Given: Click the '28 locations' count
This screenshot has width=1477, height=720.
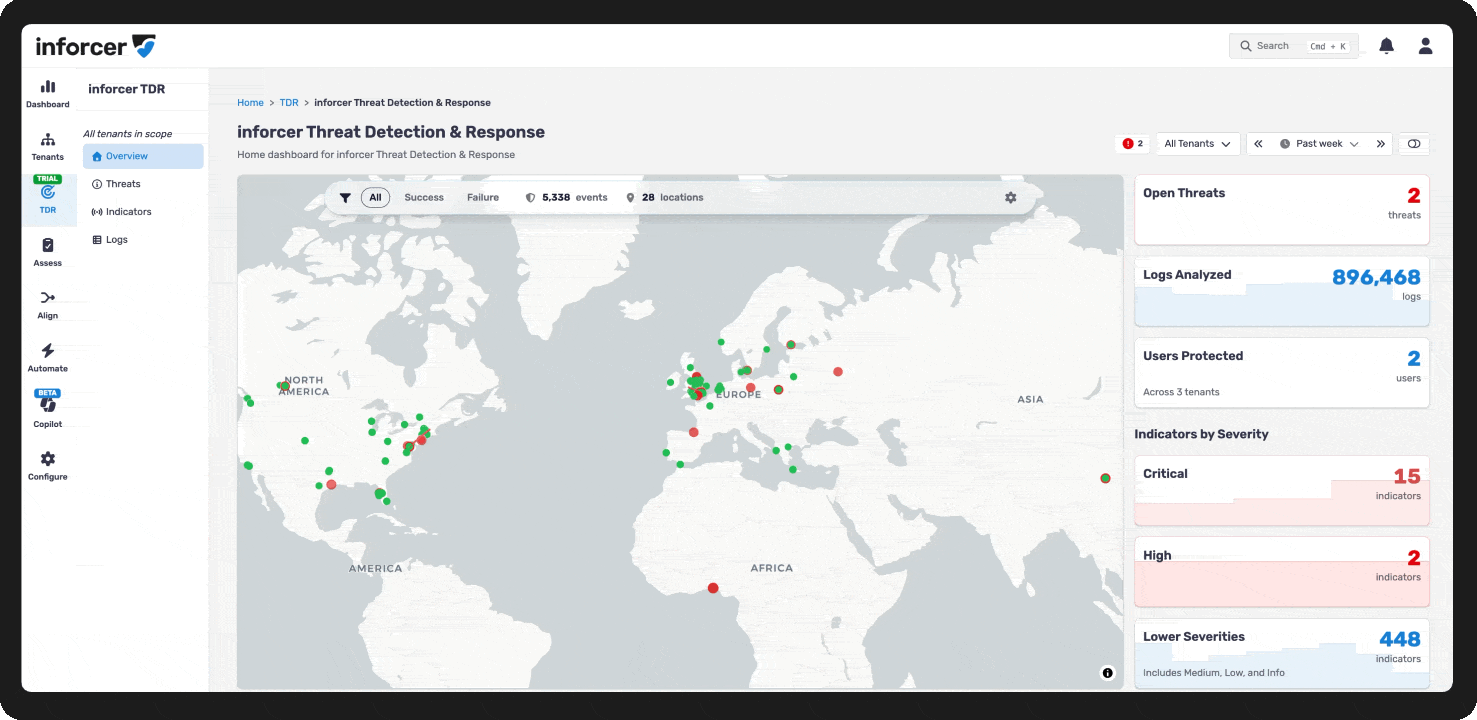Looking at the screenshot, I should 673,198.
